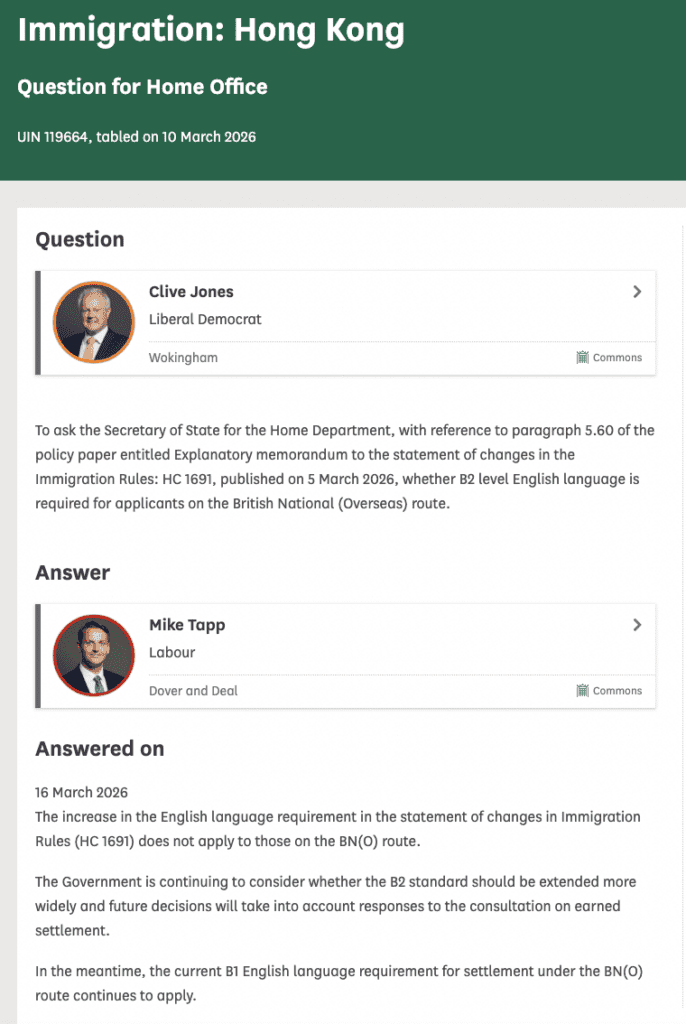Select the Dover and Deal constituency text
This screenshot has width=686, height=1024.
[x=193, y=690]
